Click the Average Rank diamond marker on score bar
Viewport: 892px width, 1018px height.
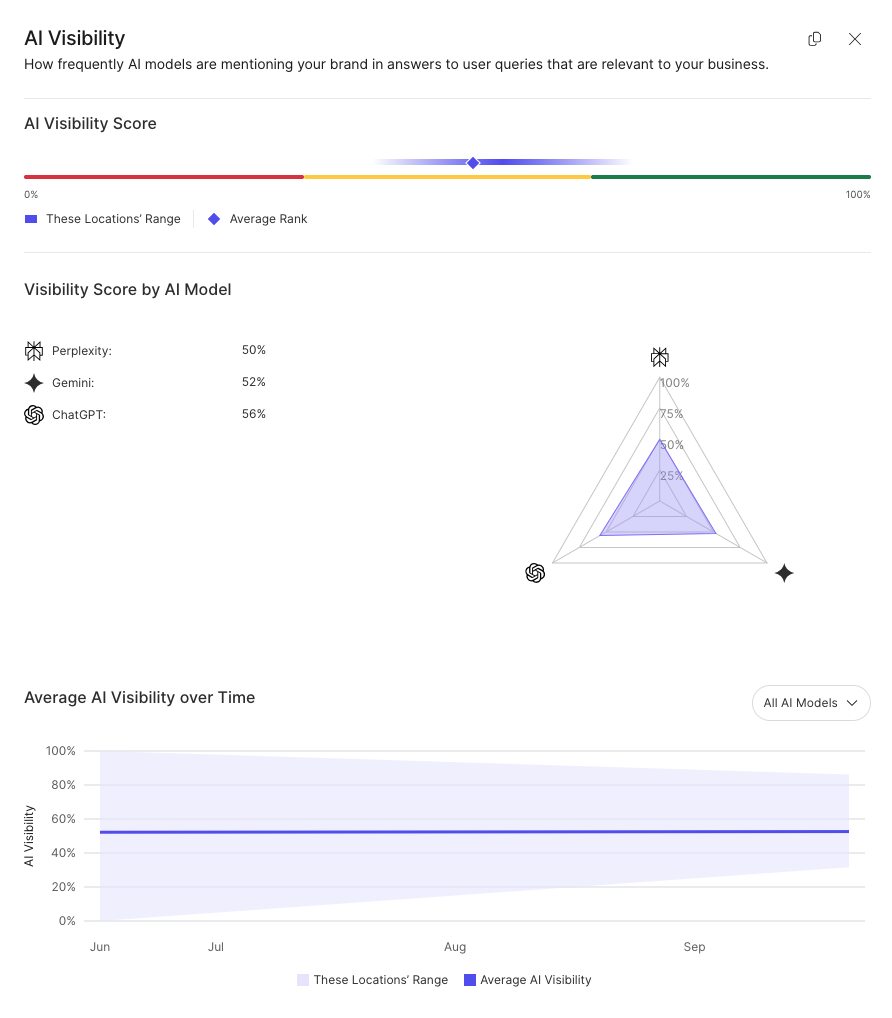pos(473,163)
